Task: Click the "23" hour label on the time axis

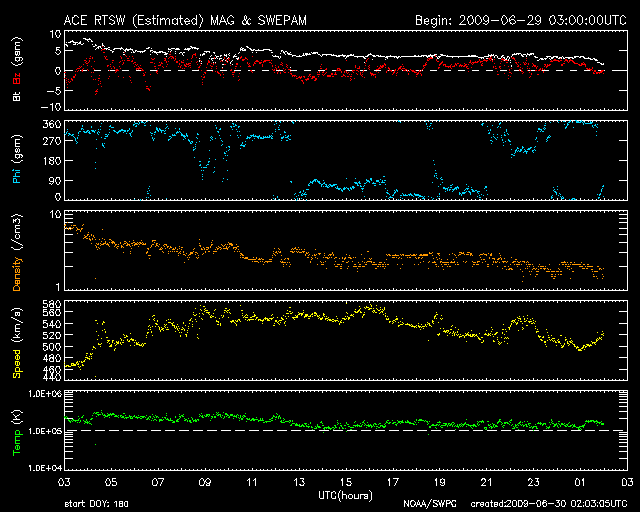Action: pyautogui.click(x=533, y=483)
